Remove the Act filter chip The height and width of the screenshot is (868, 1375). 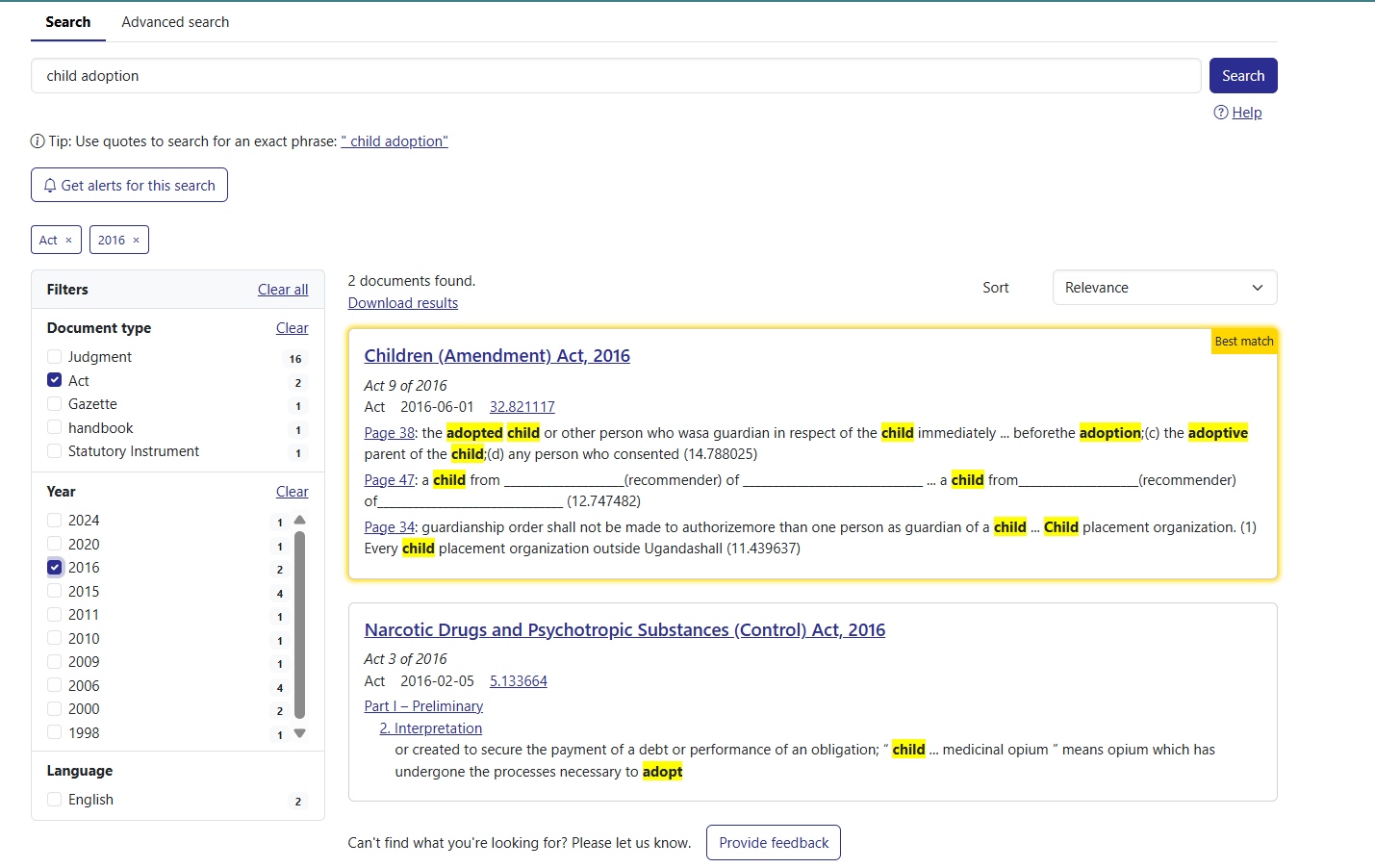[68, 241]
